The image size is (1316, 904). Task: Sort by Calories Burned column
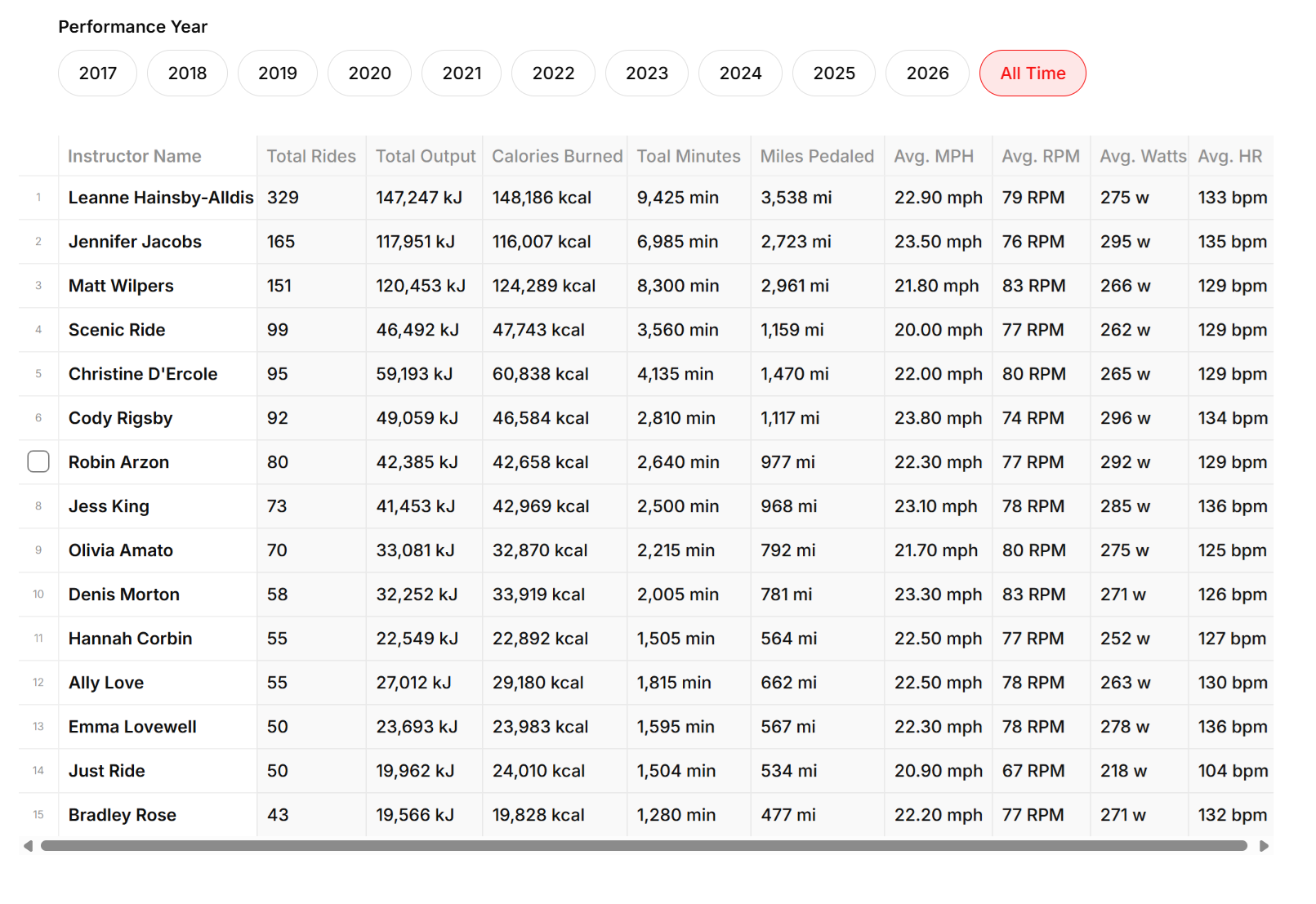(x=556, y=156)
